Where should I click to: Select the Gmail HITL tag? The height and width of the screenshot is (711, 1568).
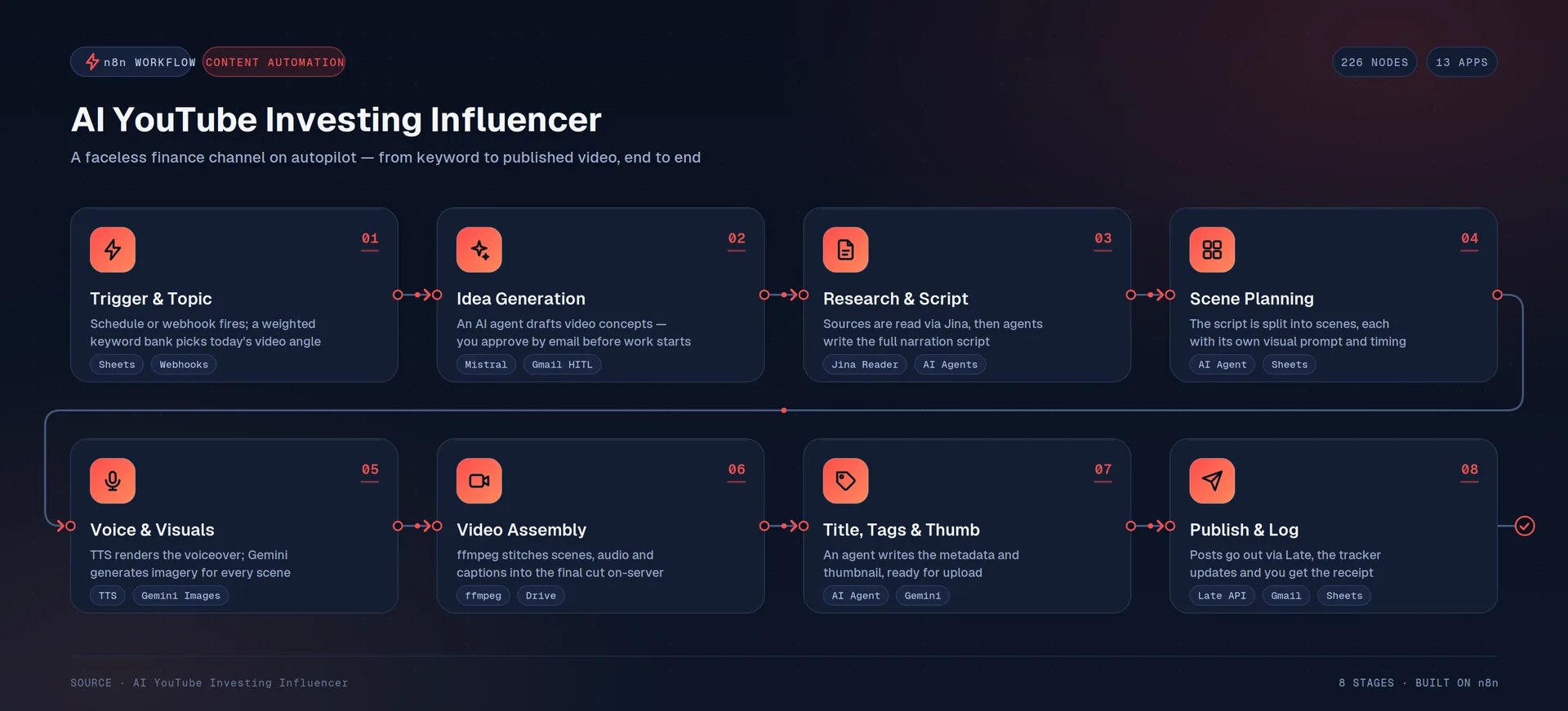pos(562,365)
